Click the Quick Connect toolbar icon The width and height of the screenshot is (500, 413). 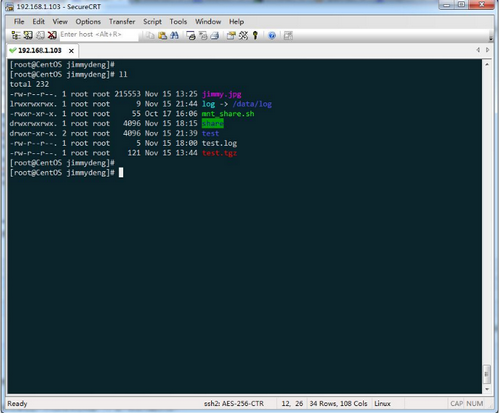(x=28, y=35)
